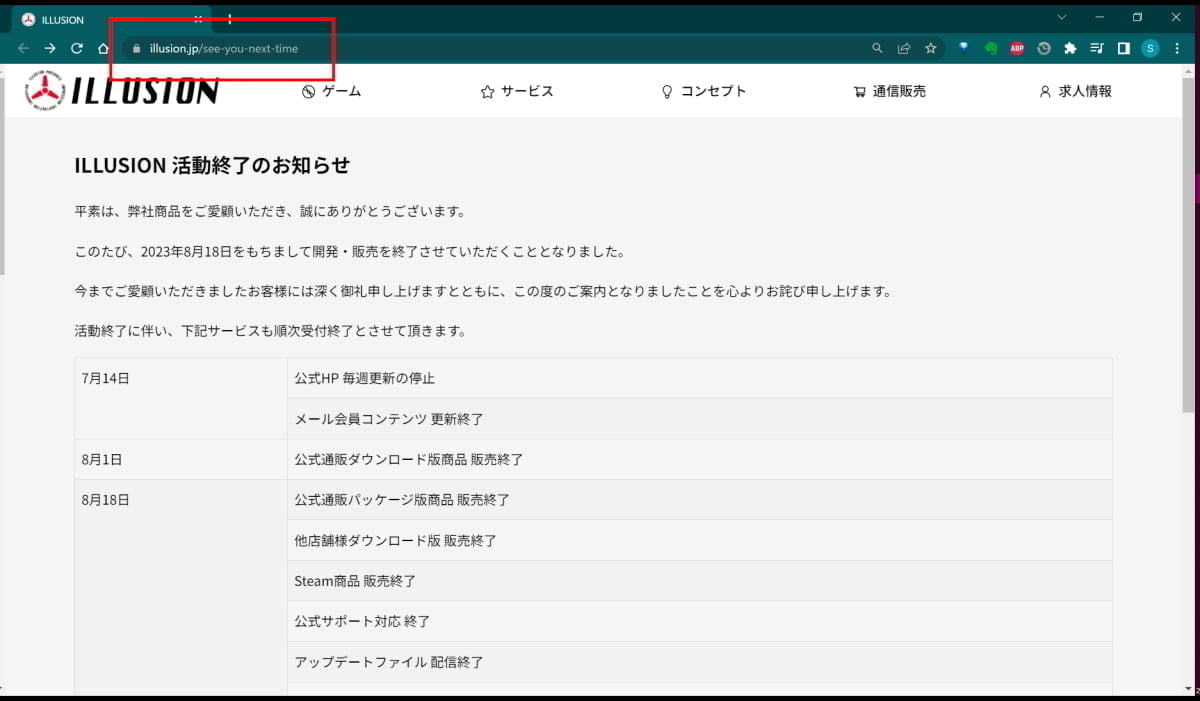Open the profile avatar S menu
Screen dimensions: 1200x701
[1150, 48]
